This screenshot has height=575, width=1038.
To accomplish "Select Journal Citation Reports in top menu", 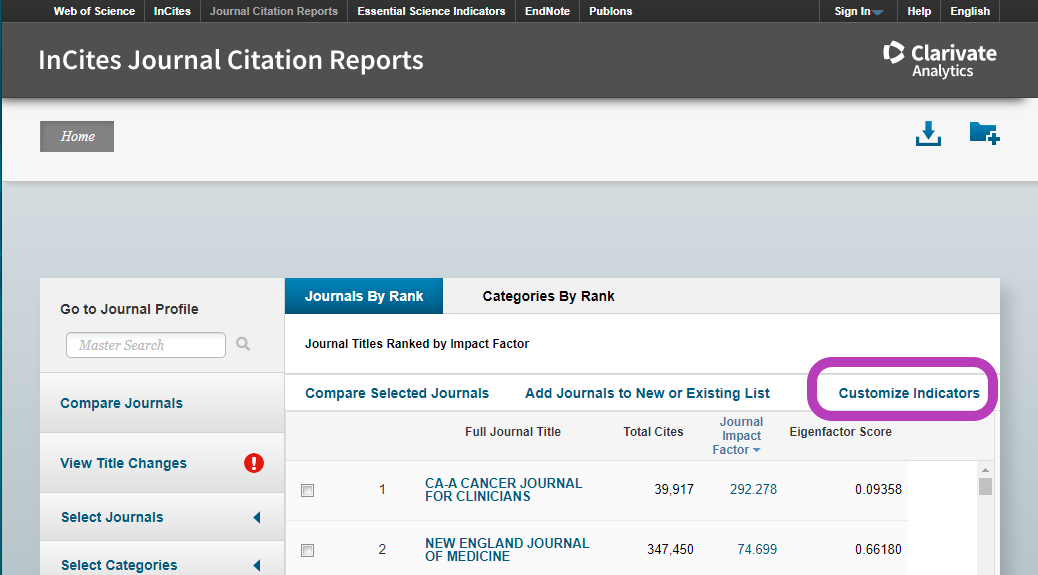I will pos(273,11).
